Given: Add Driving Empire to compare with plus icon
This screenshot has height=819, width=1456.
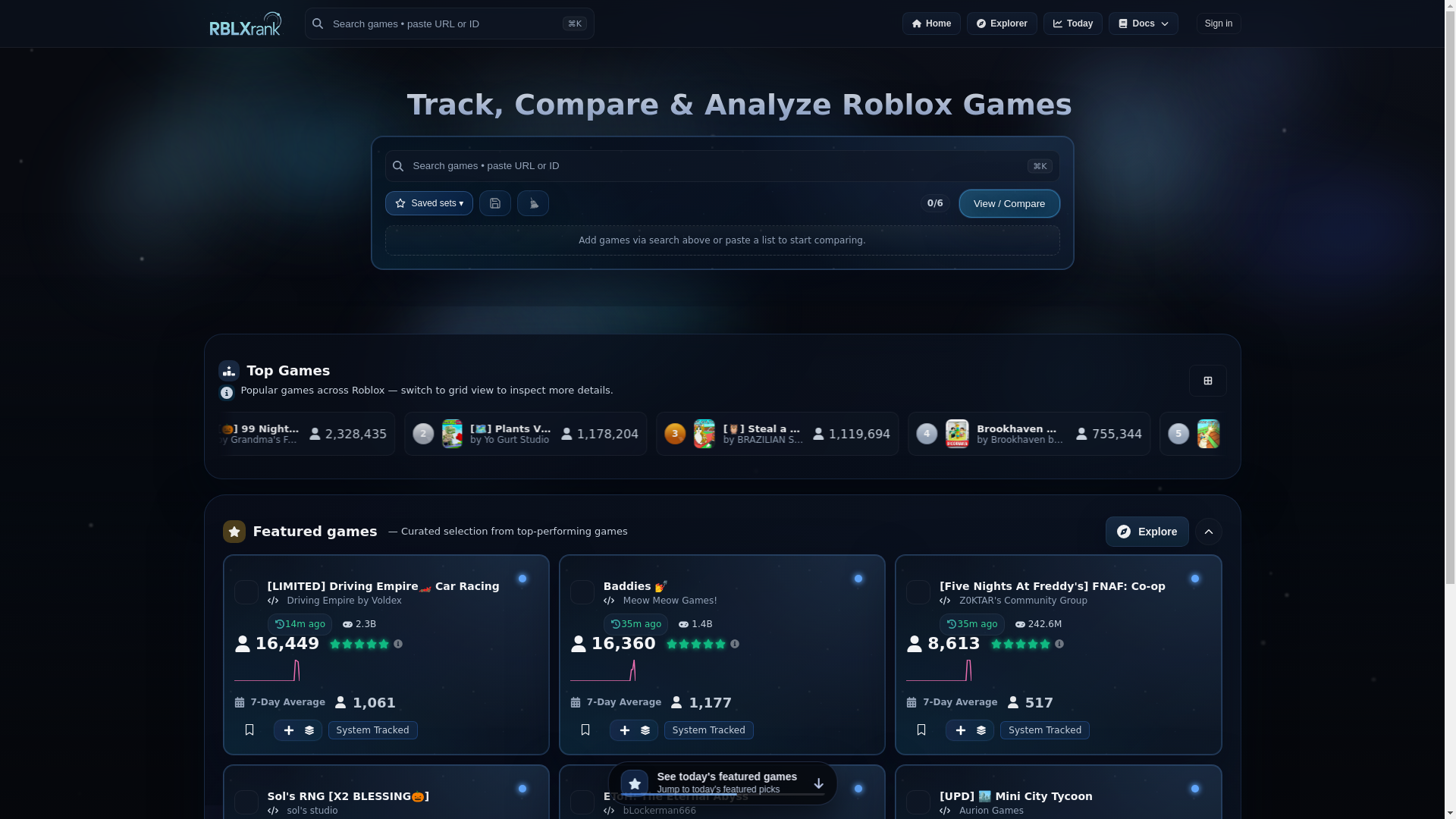Looking at the screenshot, I should [x=288, y=730].
